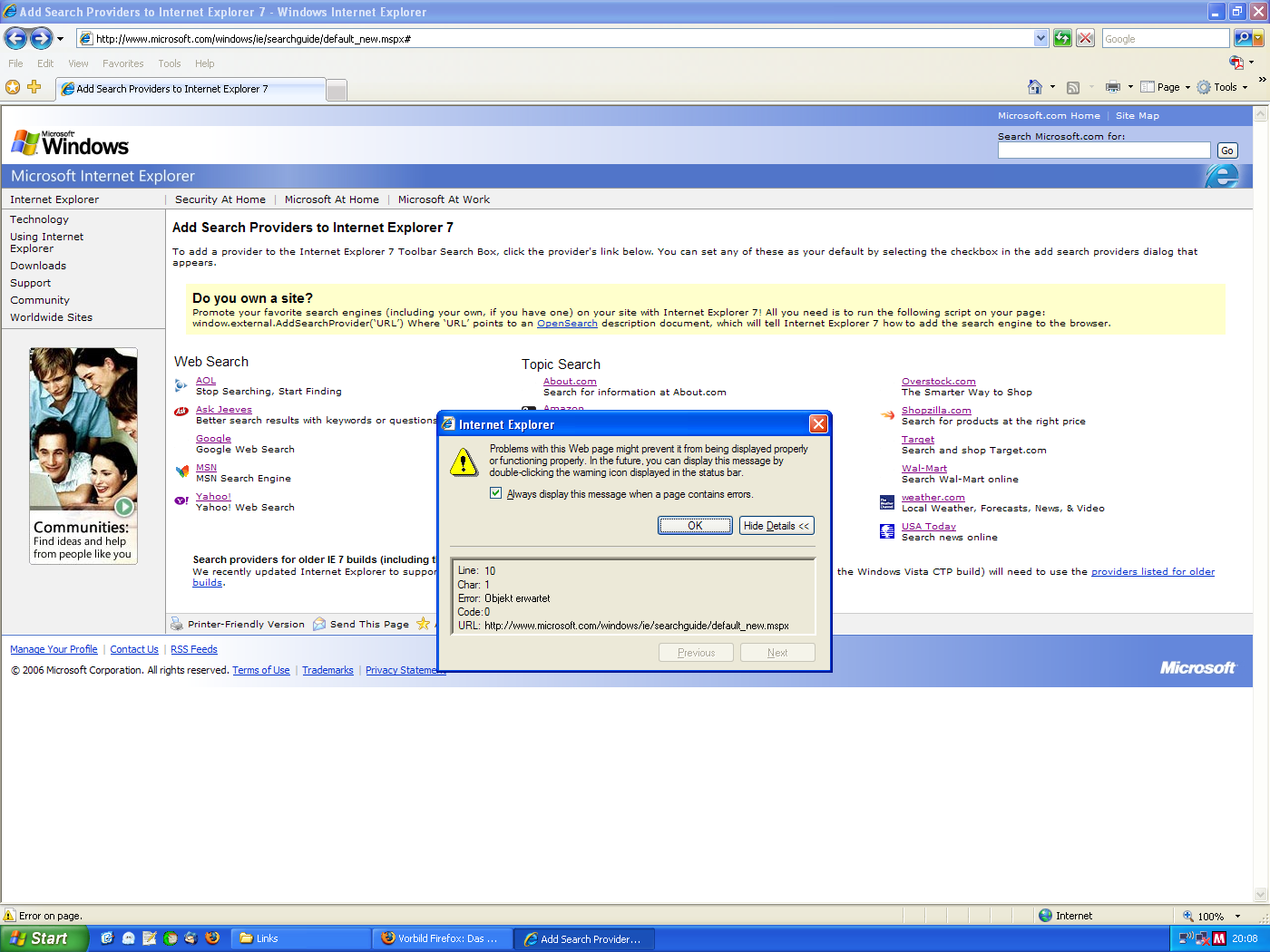Image resolution: width=1270 pixels, height=952 pixels.
Task: Open the recent pages dropdown next to Forward
Action: 61,39
